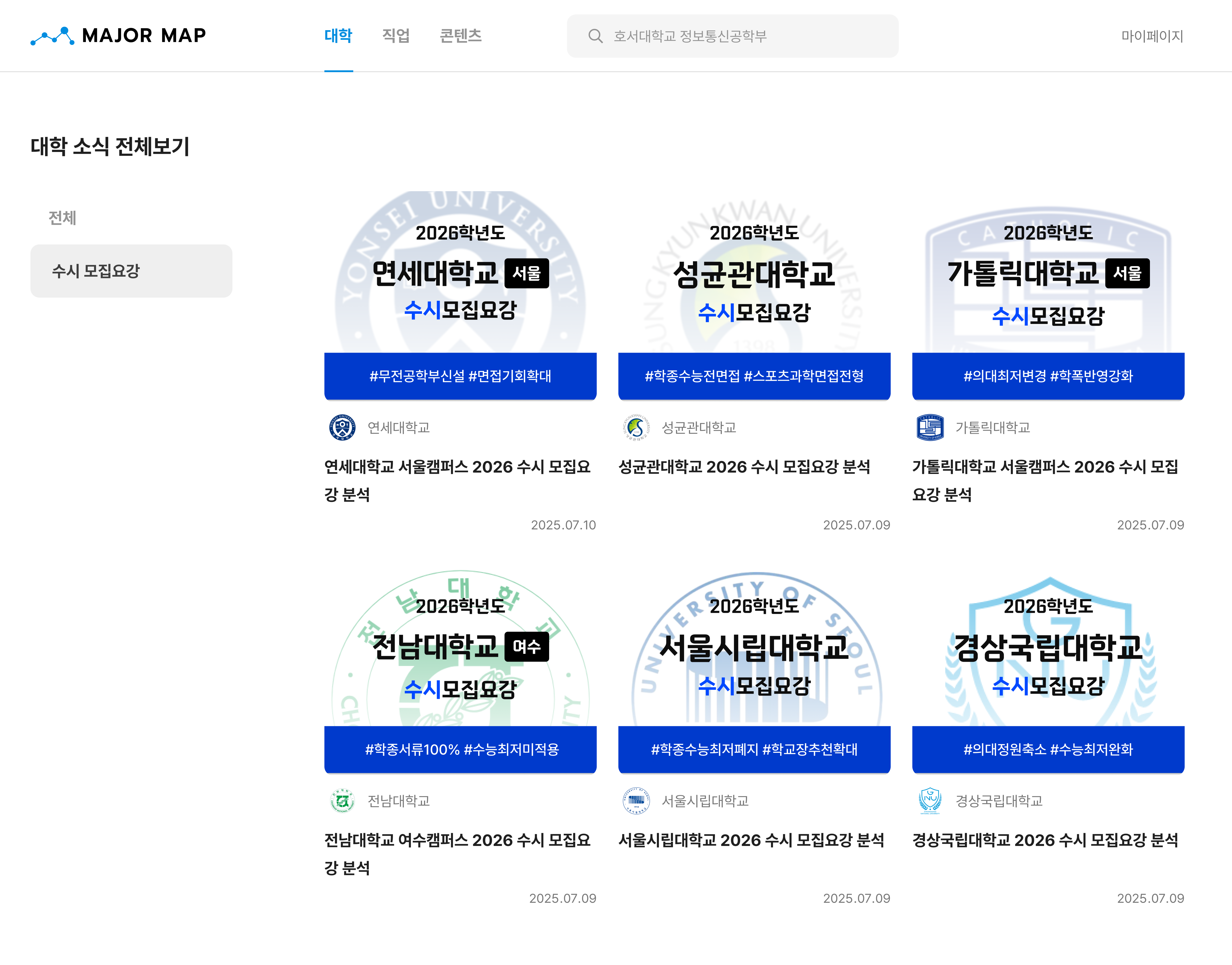Click the search magnifier icon
This screenshot has width=1232, height=965.
(595, 36)
